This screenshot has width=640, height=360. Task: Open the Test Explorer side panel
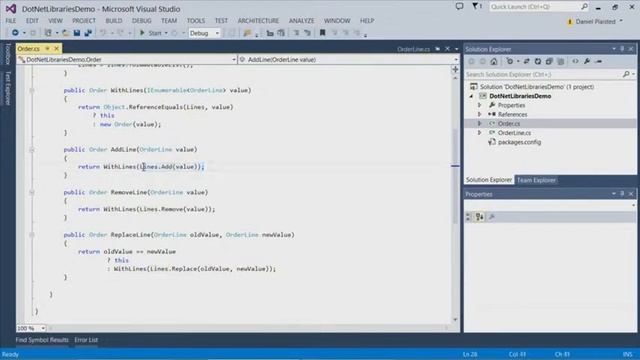pos(8,88)
